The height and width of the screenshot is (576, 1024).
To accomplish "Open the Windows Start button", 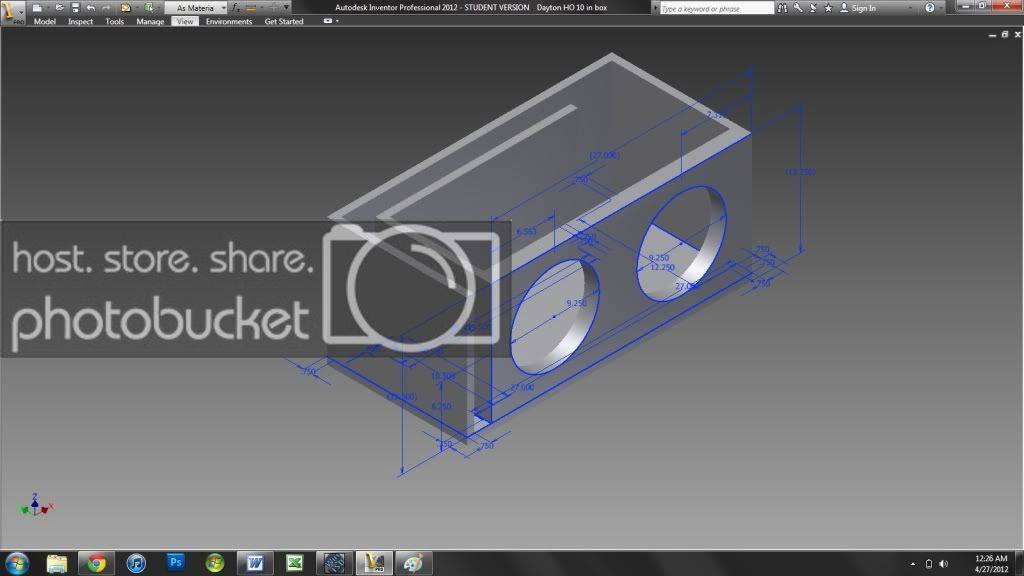I will (17, 563).
